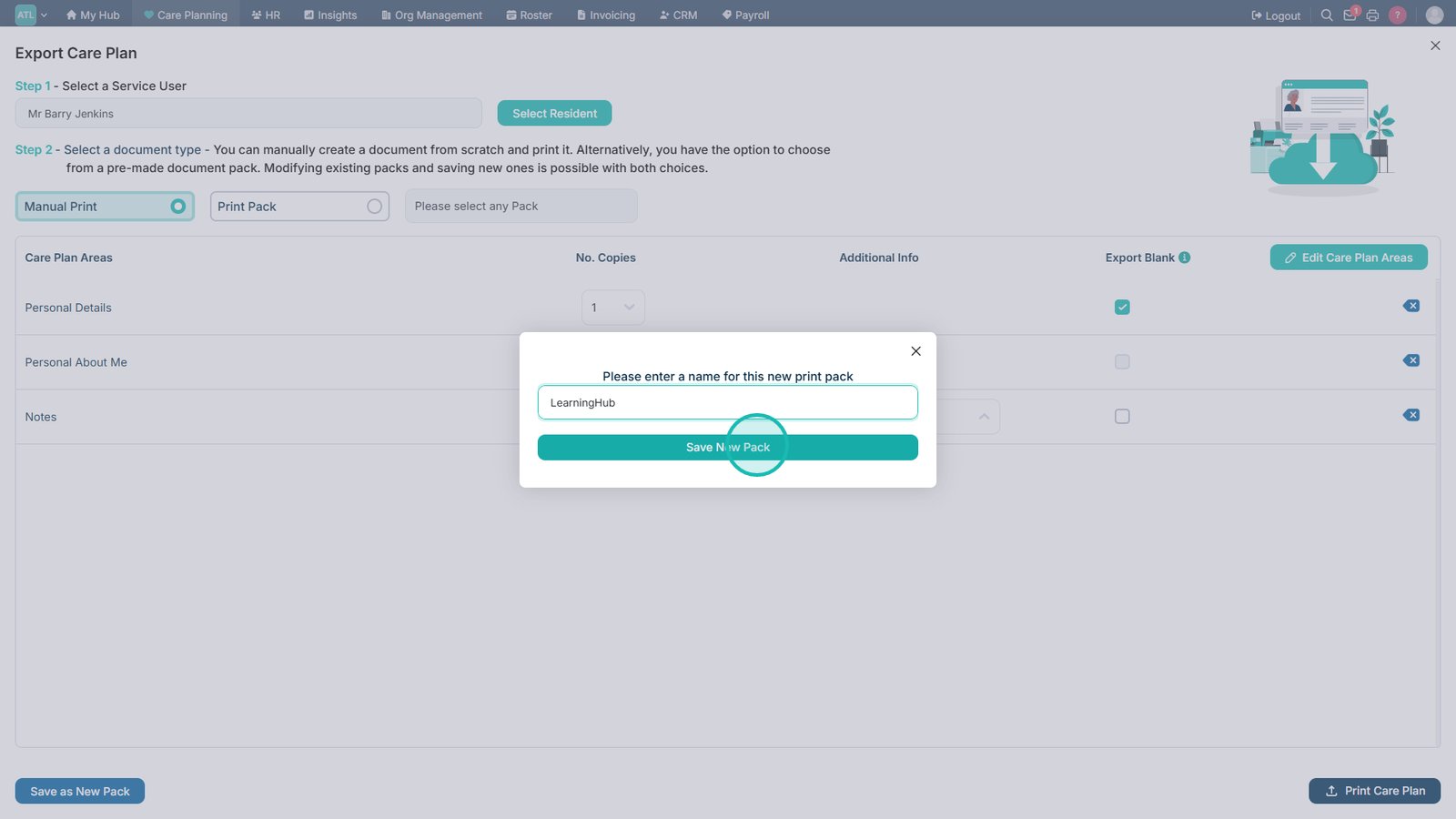Expand the ATL site switcher chevron
The width and height of the screenshot is (1456, 819).
(x=44, y=15)
